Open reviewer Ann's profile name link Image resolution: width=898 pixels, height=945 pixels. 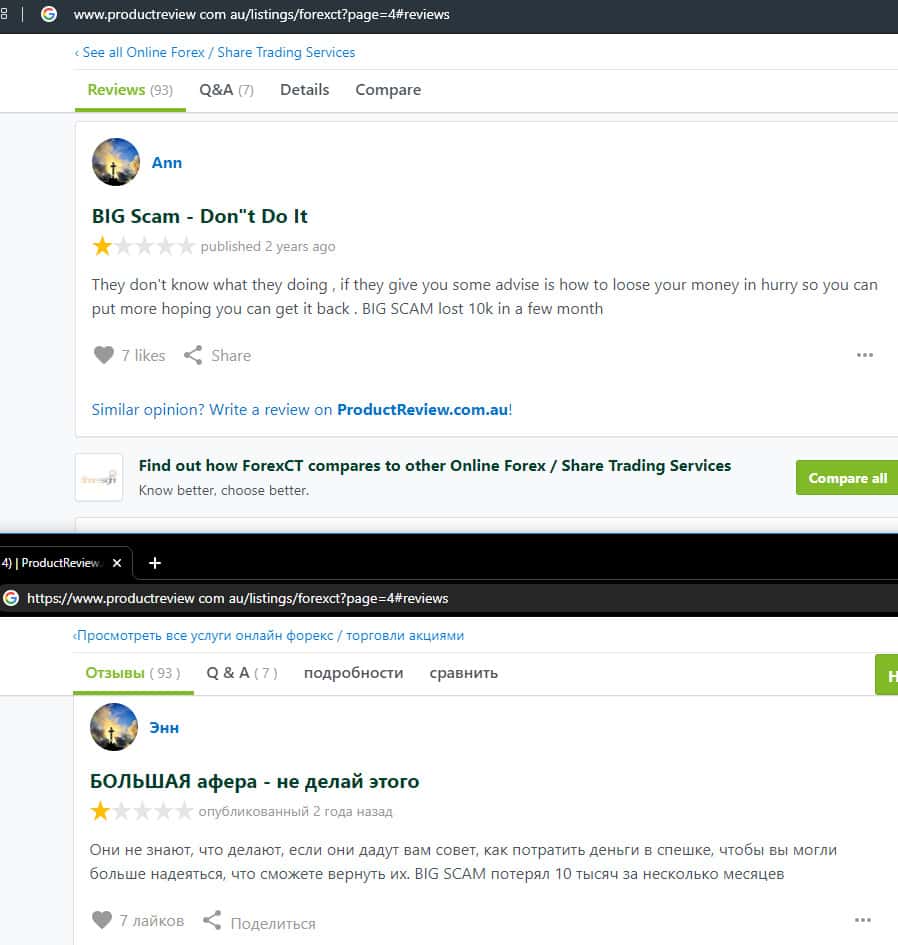pos(167,163)
